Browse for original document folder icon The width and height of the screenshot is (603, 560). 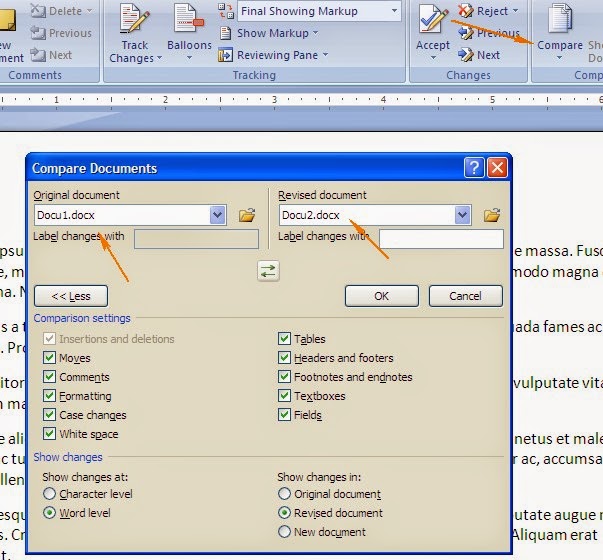247,215
